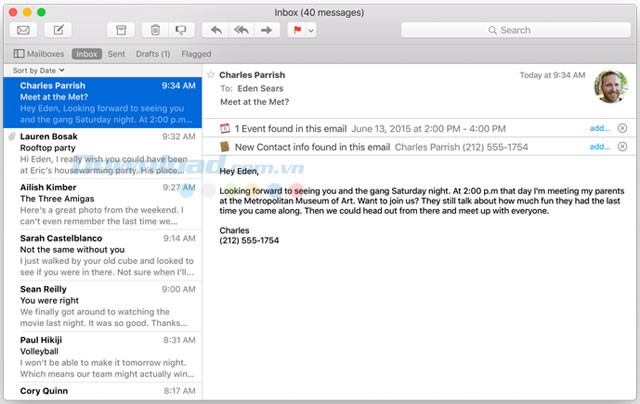Show the Mailboxes sidebar
This screenshot has width=640, height=404.
click(x=39, y=54)
